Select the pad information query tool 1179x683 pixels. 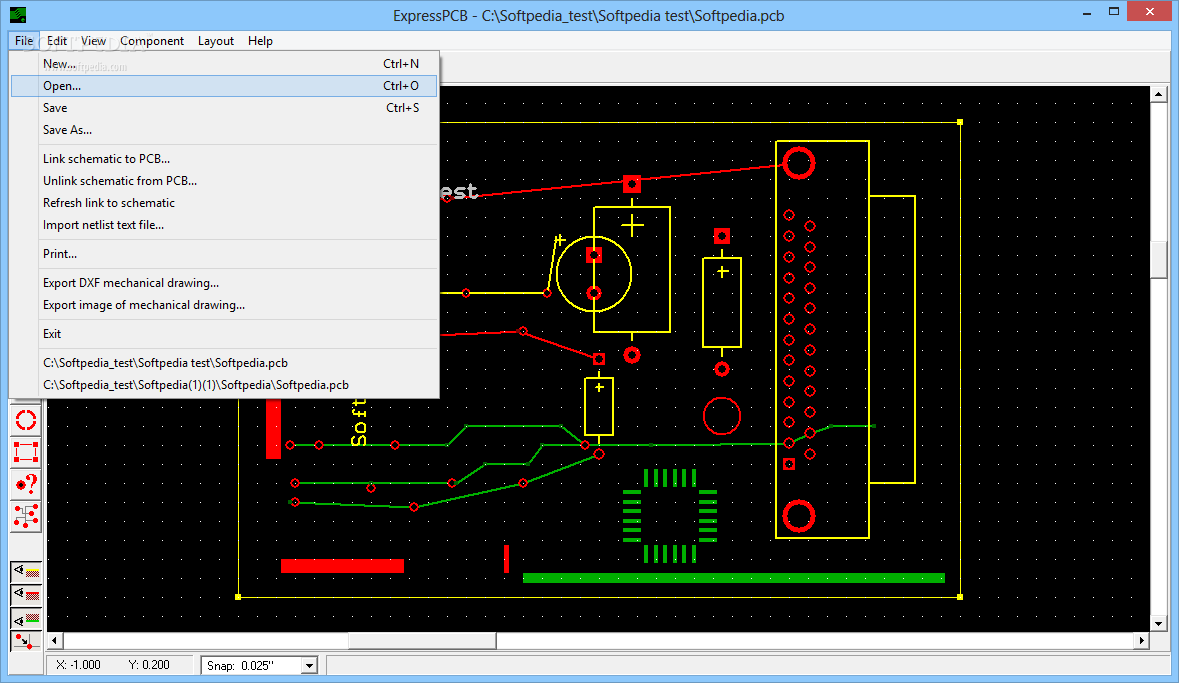26,484
